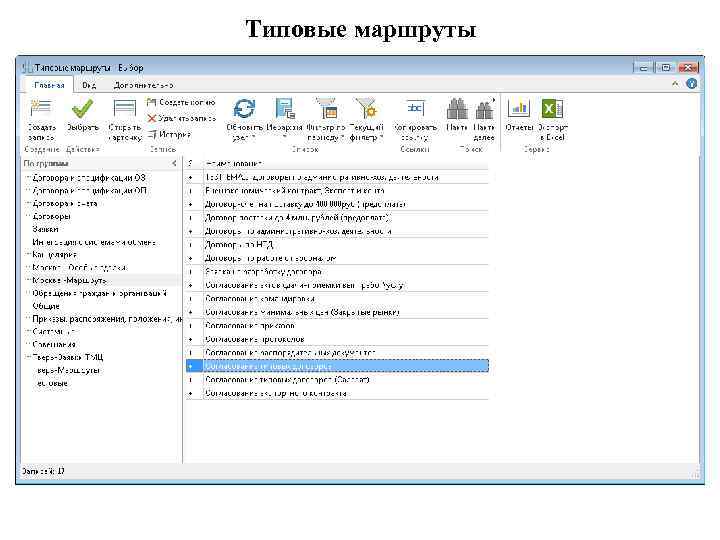Select Приказы, распоряжения, положения group

pyautogui.click(x=107, y=319)
